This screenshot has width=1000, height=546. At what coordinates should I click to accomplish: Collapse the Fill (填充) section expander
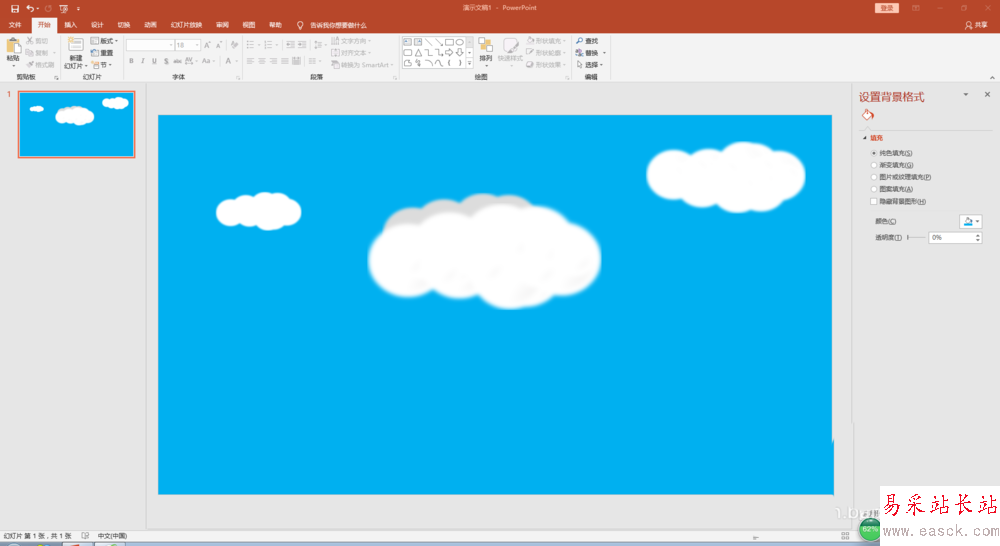tap(865, 138)
